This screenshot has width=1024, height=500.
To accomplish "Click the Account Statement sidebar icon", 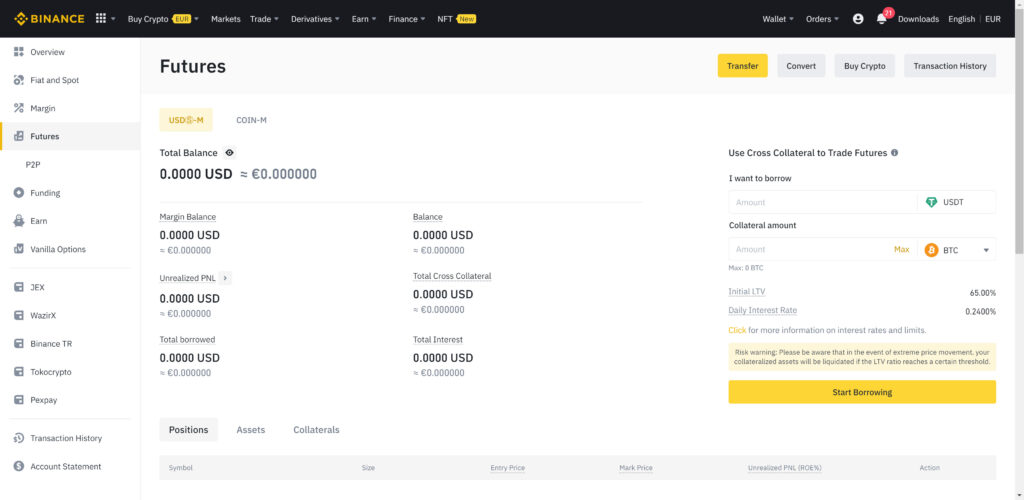I will click(19, 466).
